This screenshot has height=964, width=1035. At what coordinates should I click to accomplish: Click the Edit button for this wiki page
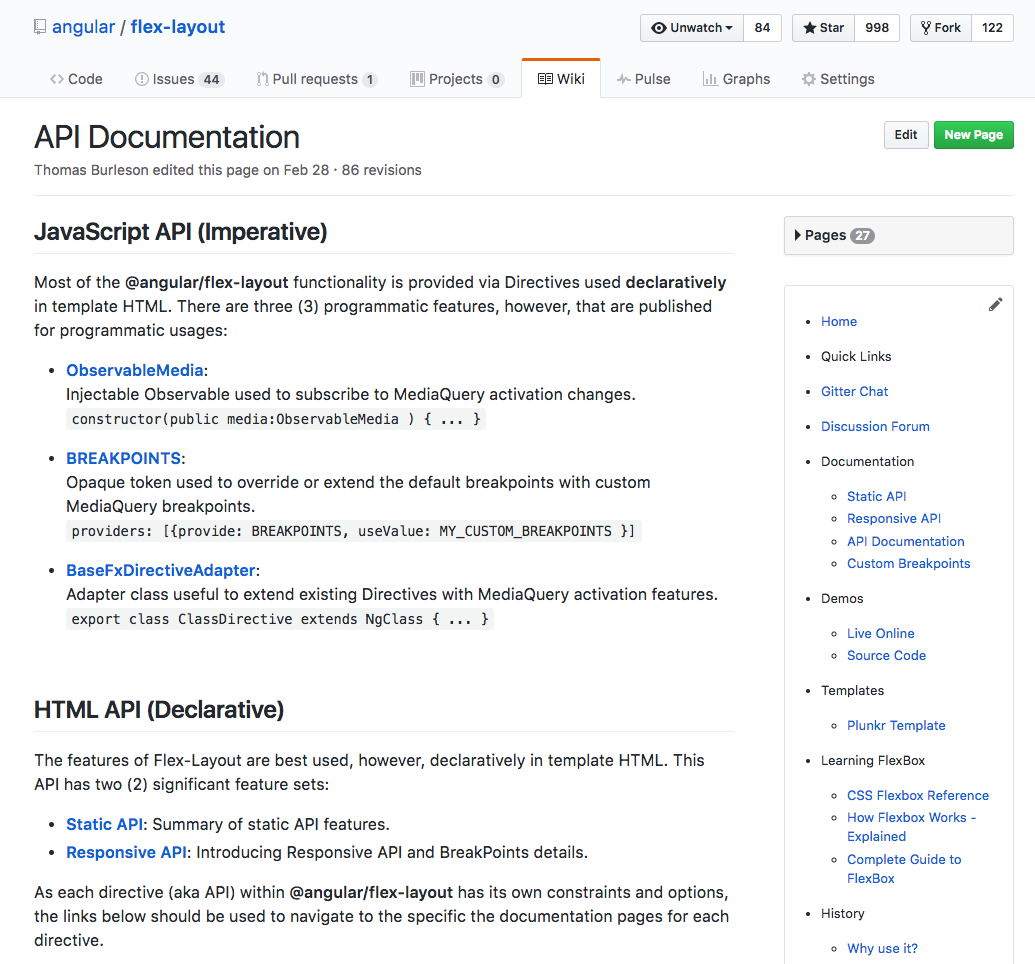pyautogui.click(x=905, y=134)
